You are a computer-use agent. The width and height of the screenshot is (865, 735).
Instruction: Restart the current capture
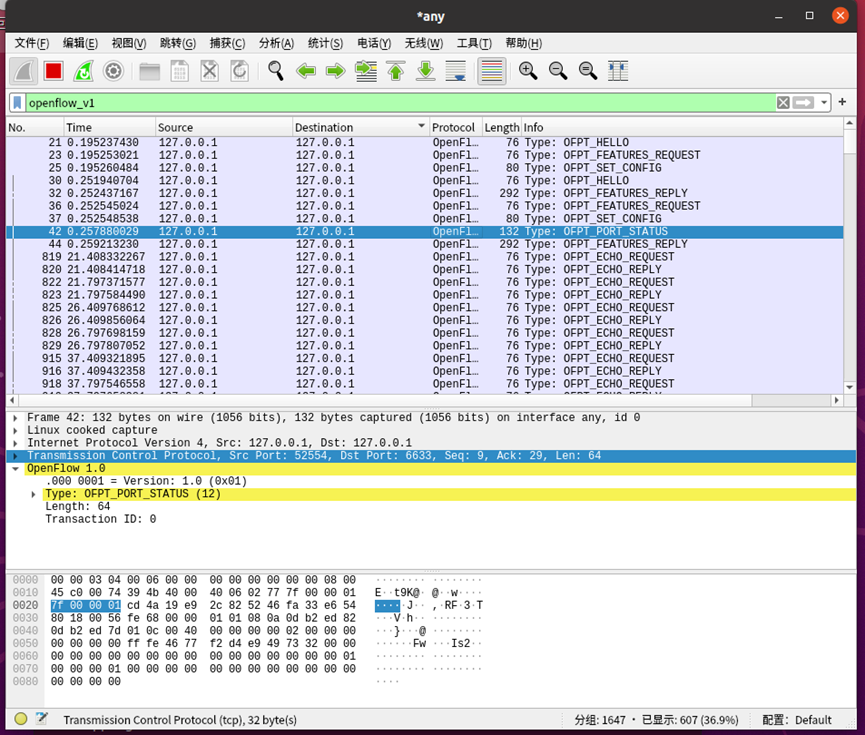tap(84, 71)
